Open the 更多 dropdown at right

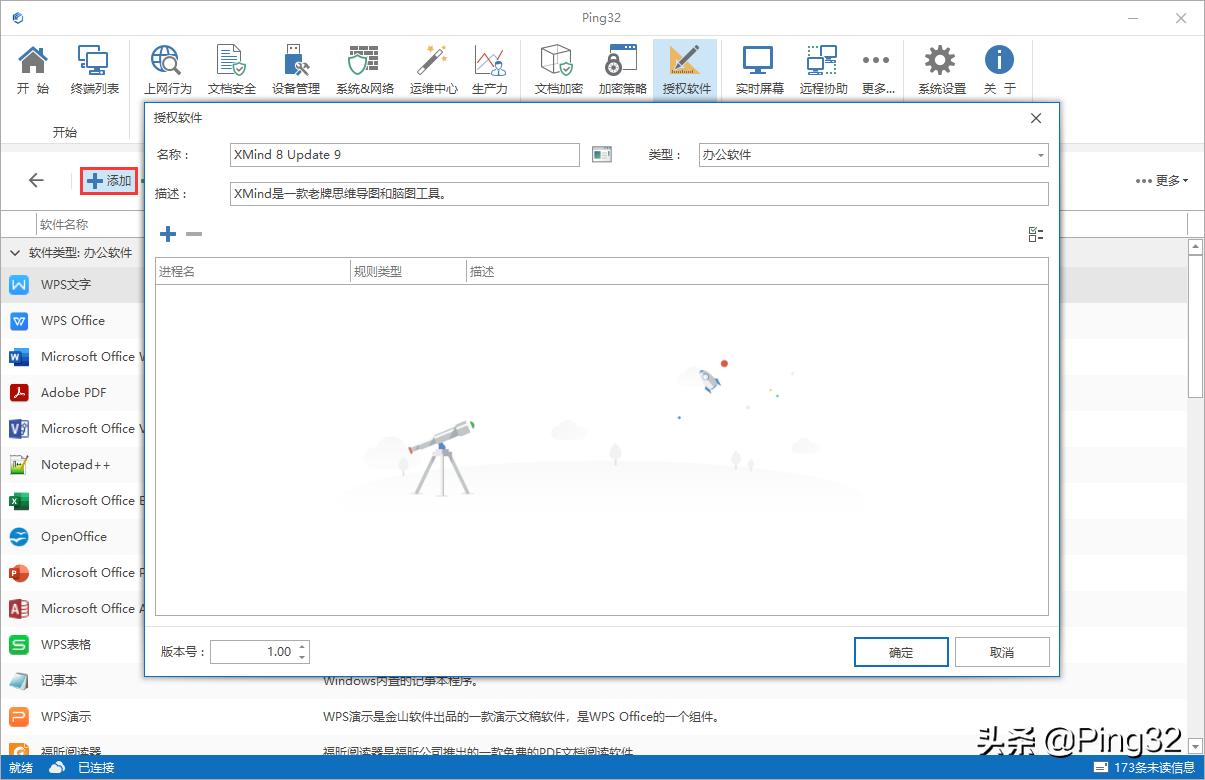coord(1162,181)
